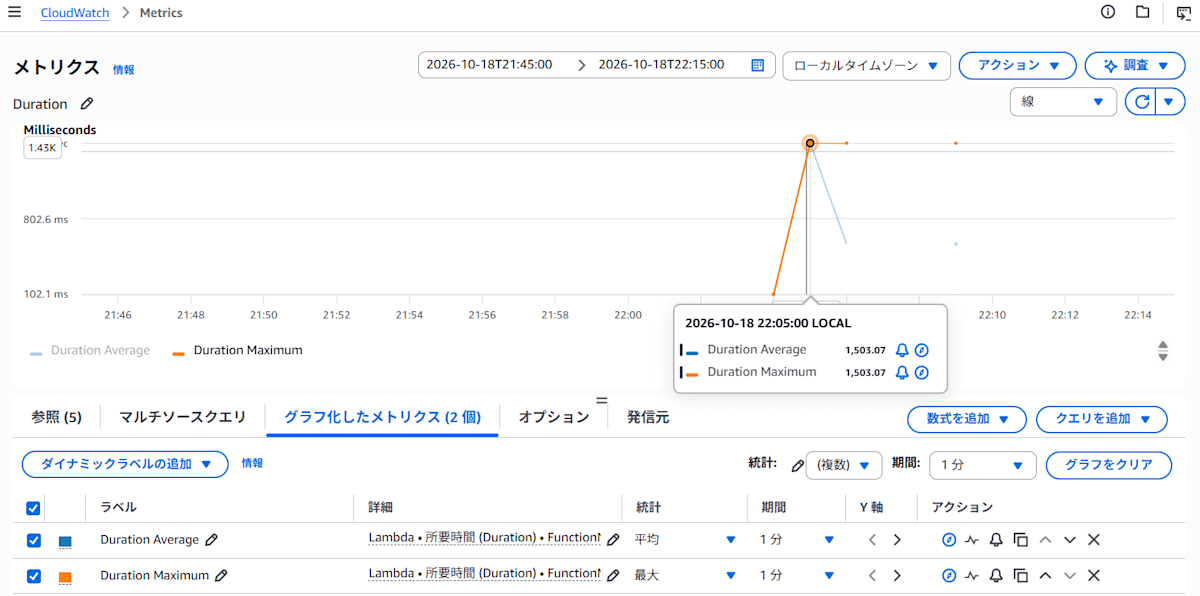Click compass icon for Duration Average in tooltip

click(x=922, y=350)
